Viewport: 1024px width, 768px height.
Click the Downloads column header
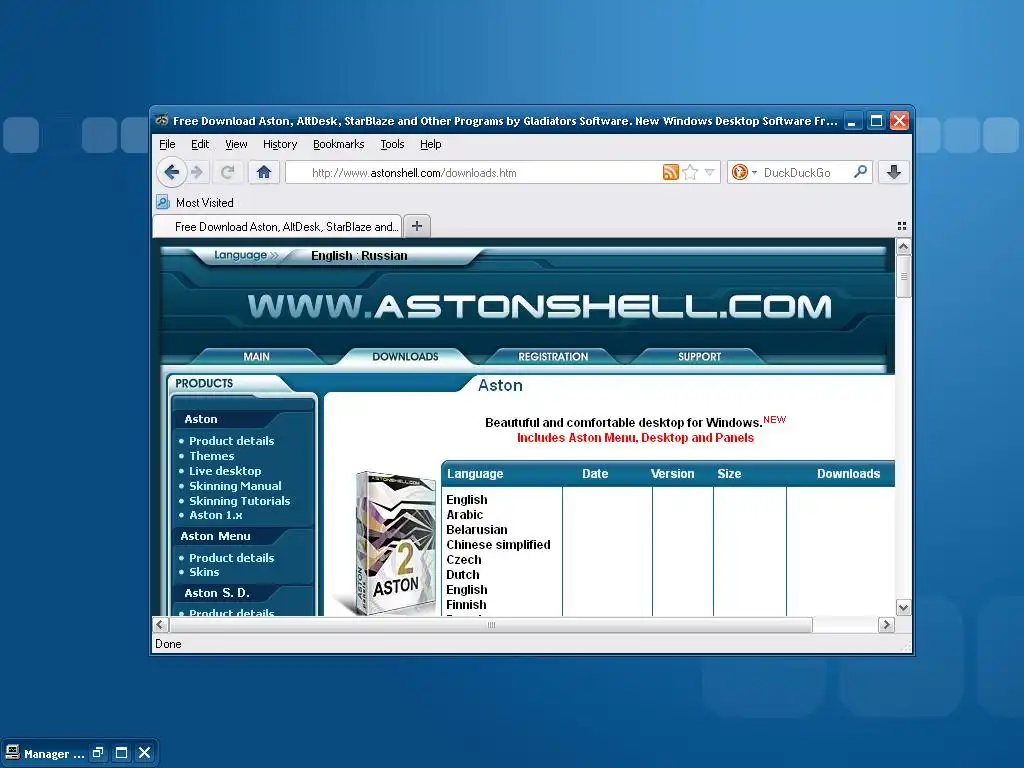848,473
